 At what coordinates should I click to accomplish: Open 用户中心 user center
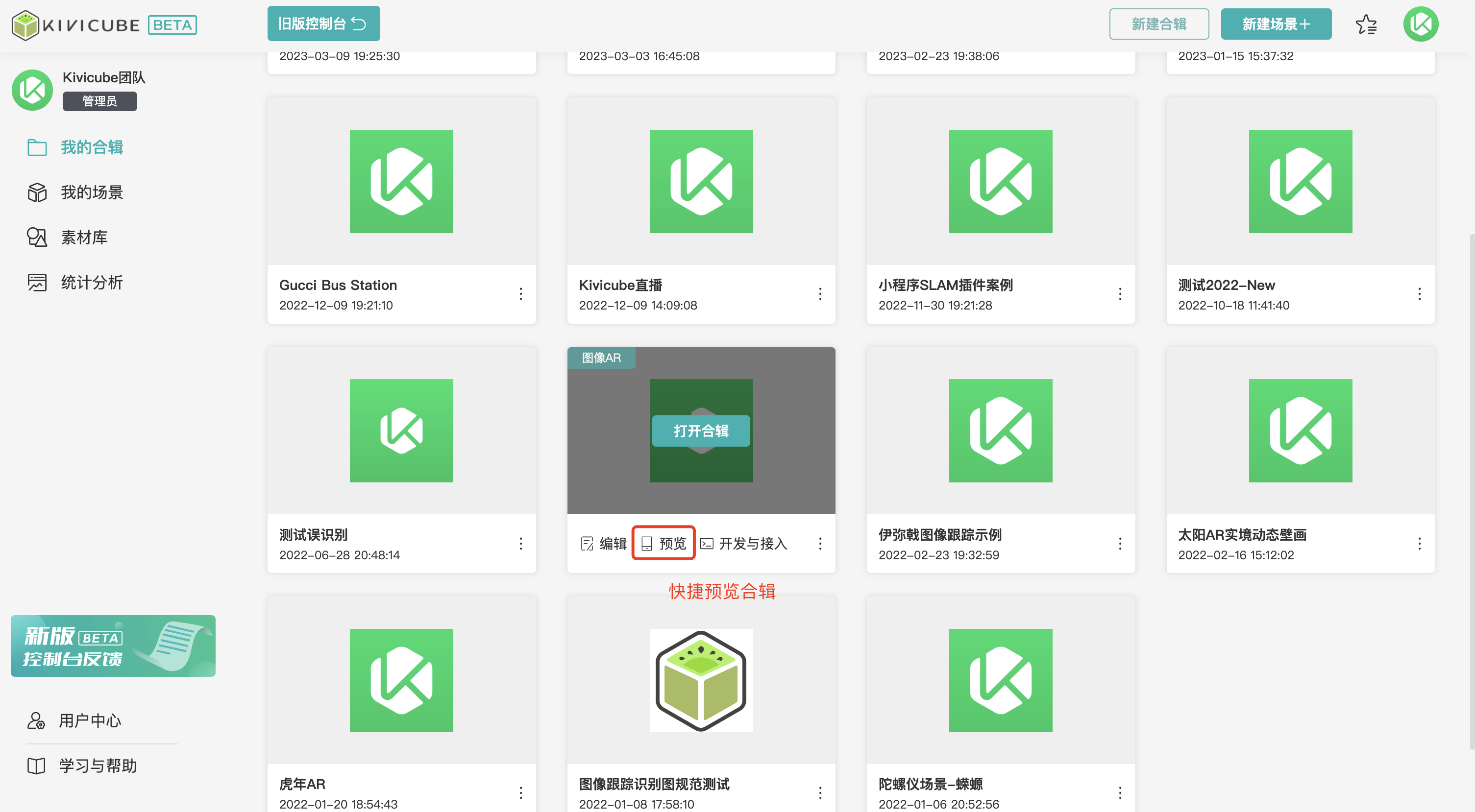coord(89,720)
